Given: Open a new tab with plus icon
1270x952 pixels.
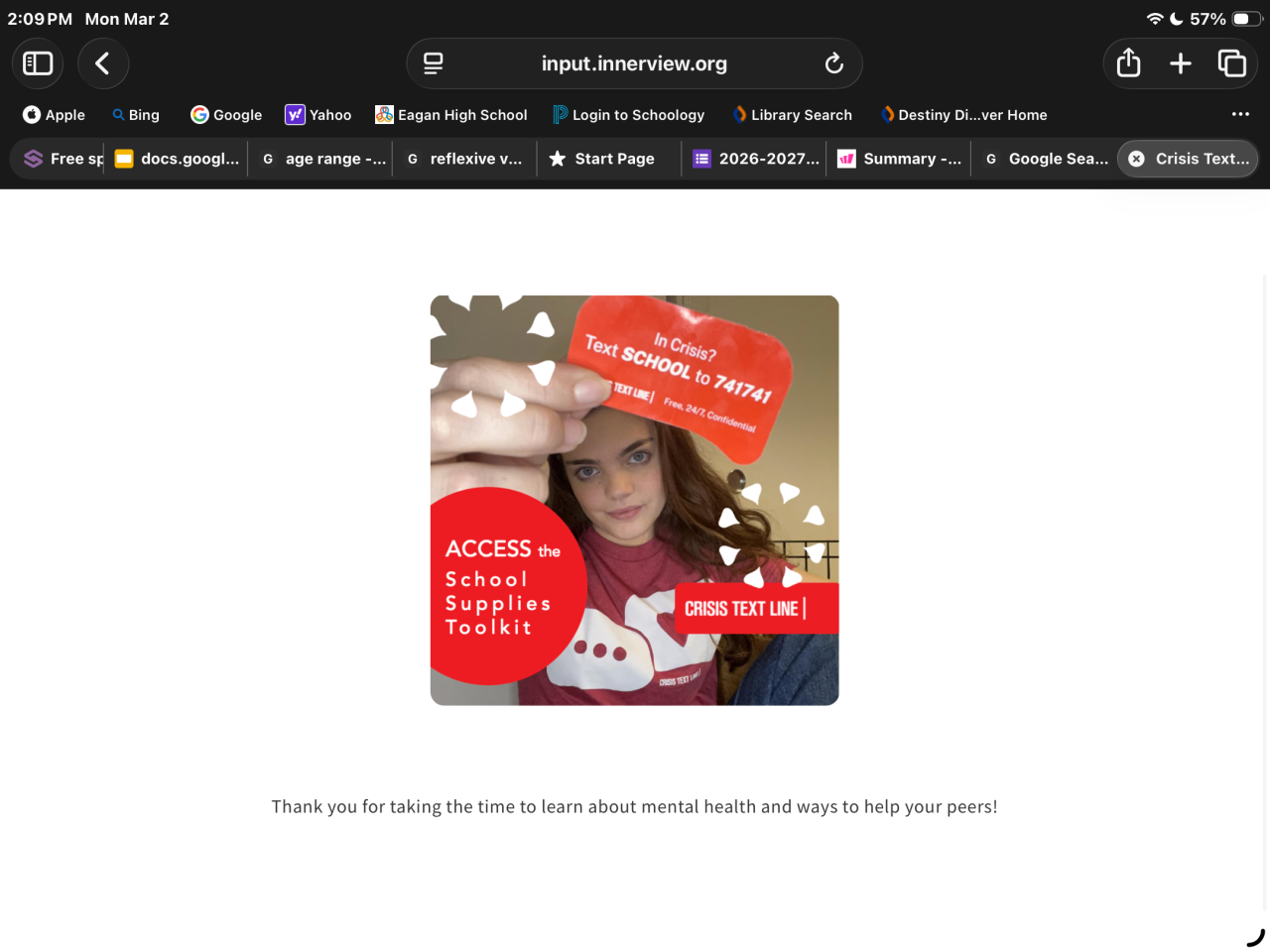Looking at the screenshot, I should pos(1181,63).
